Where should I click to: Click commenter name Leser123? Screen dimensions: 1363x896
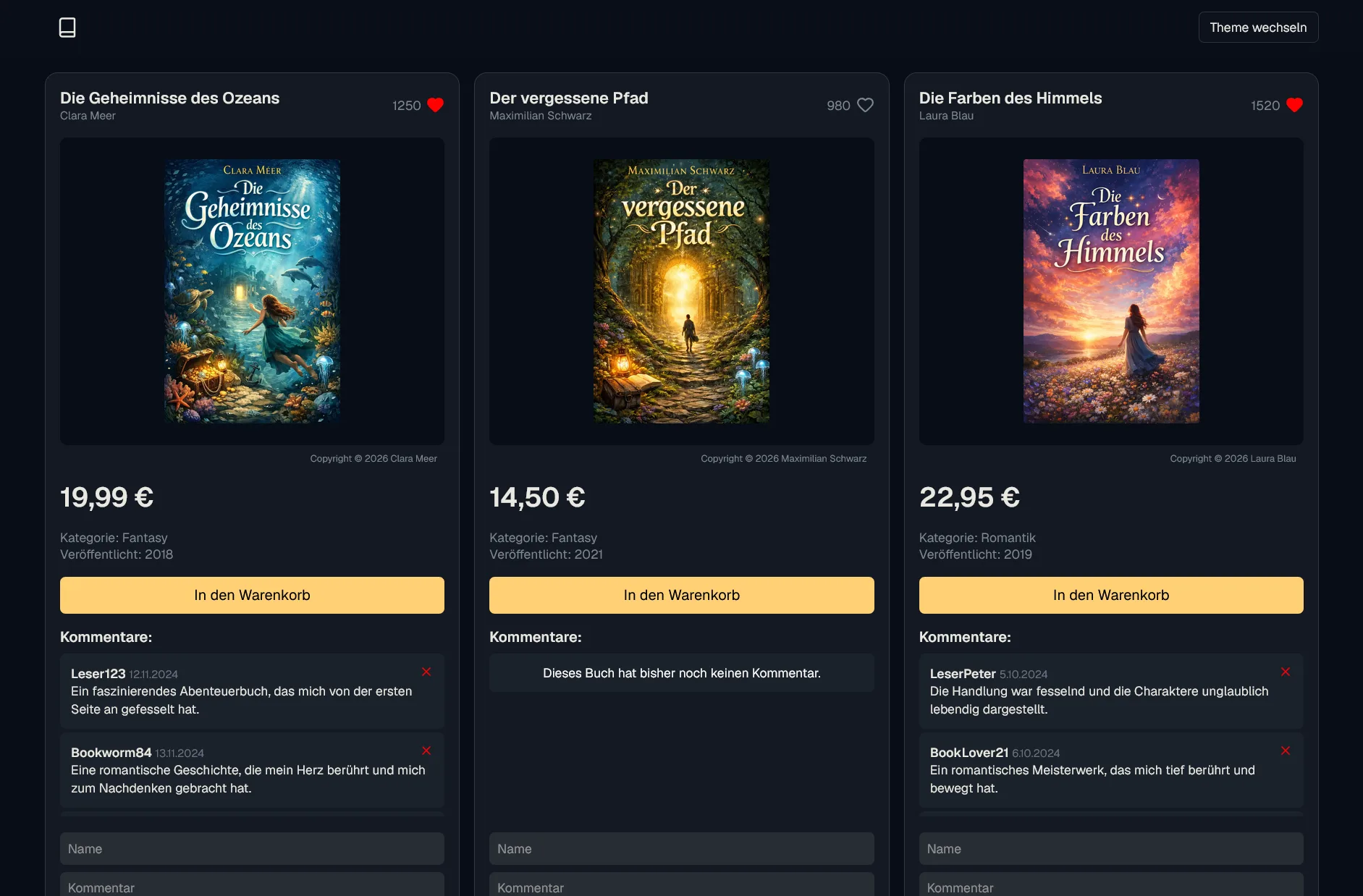coord(98,674)
